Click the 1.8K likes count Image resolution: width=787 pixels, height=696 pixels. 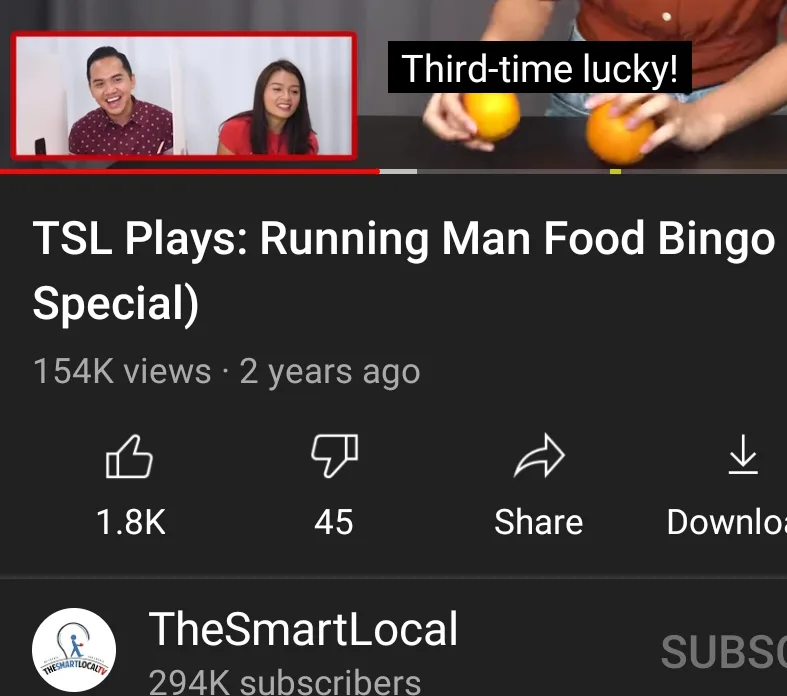pos(130,522)
